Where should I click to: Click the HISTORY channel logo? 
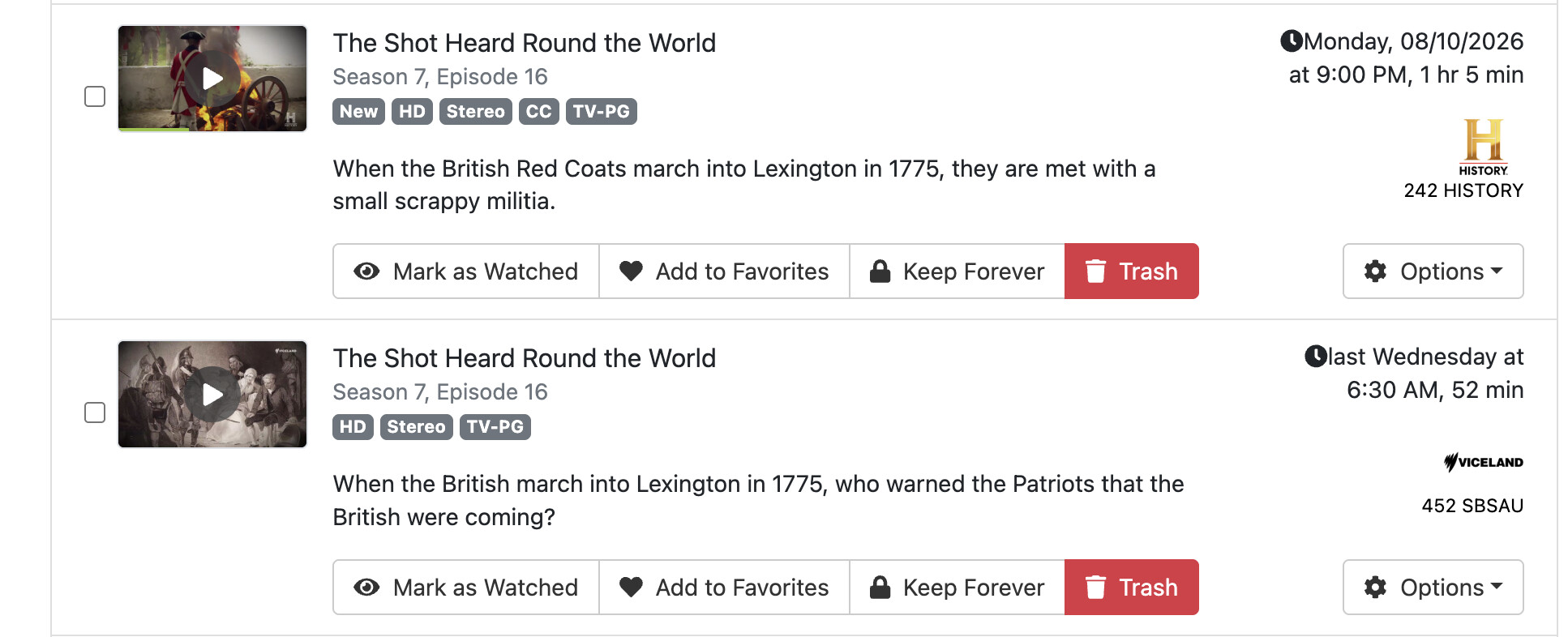pyautogui.click(x=1484, y=147)
